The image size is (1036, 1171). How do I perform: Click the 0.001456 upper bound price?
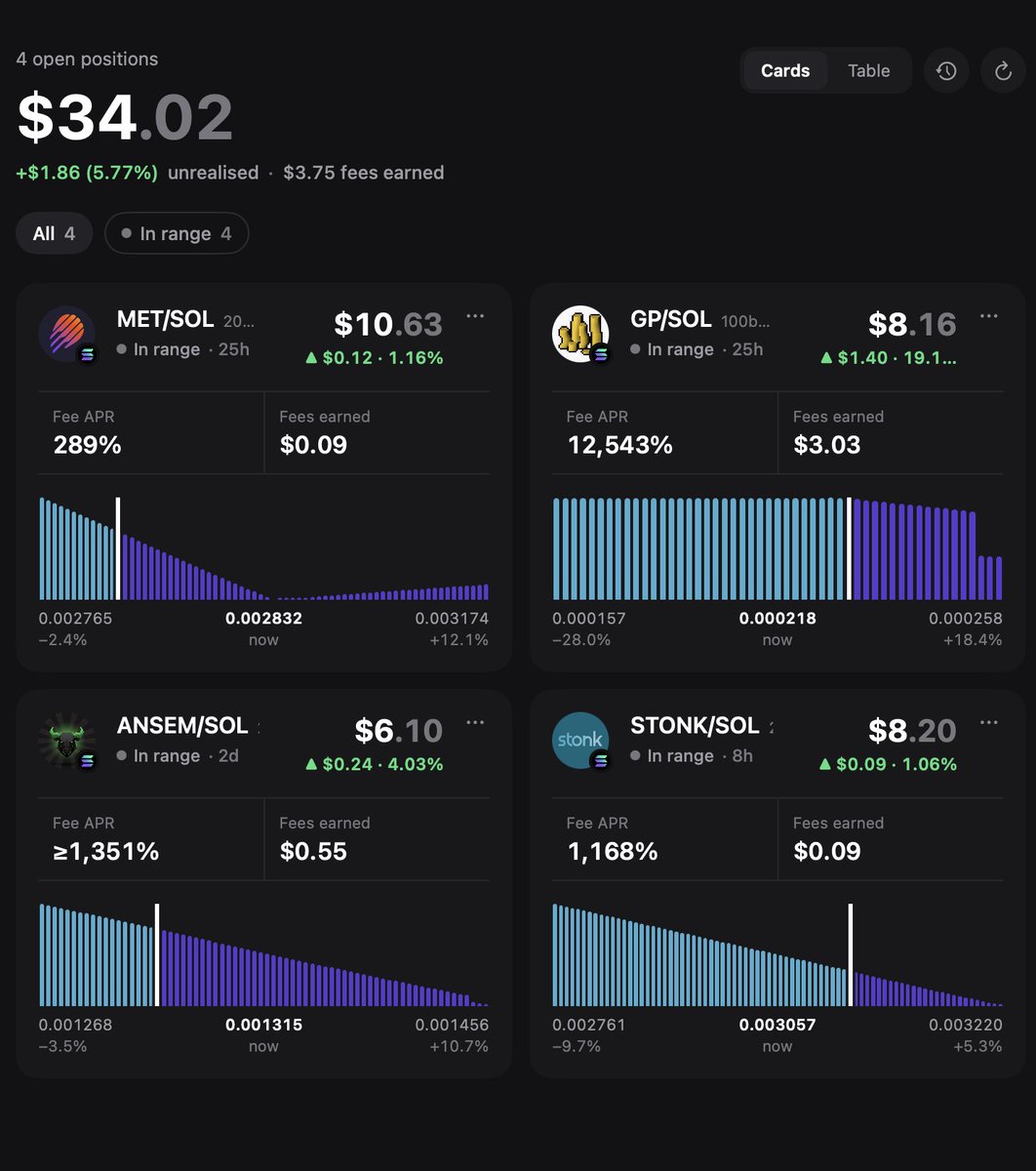click(452, 1025)
